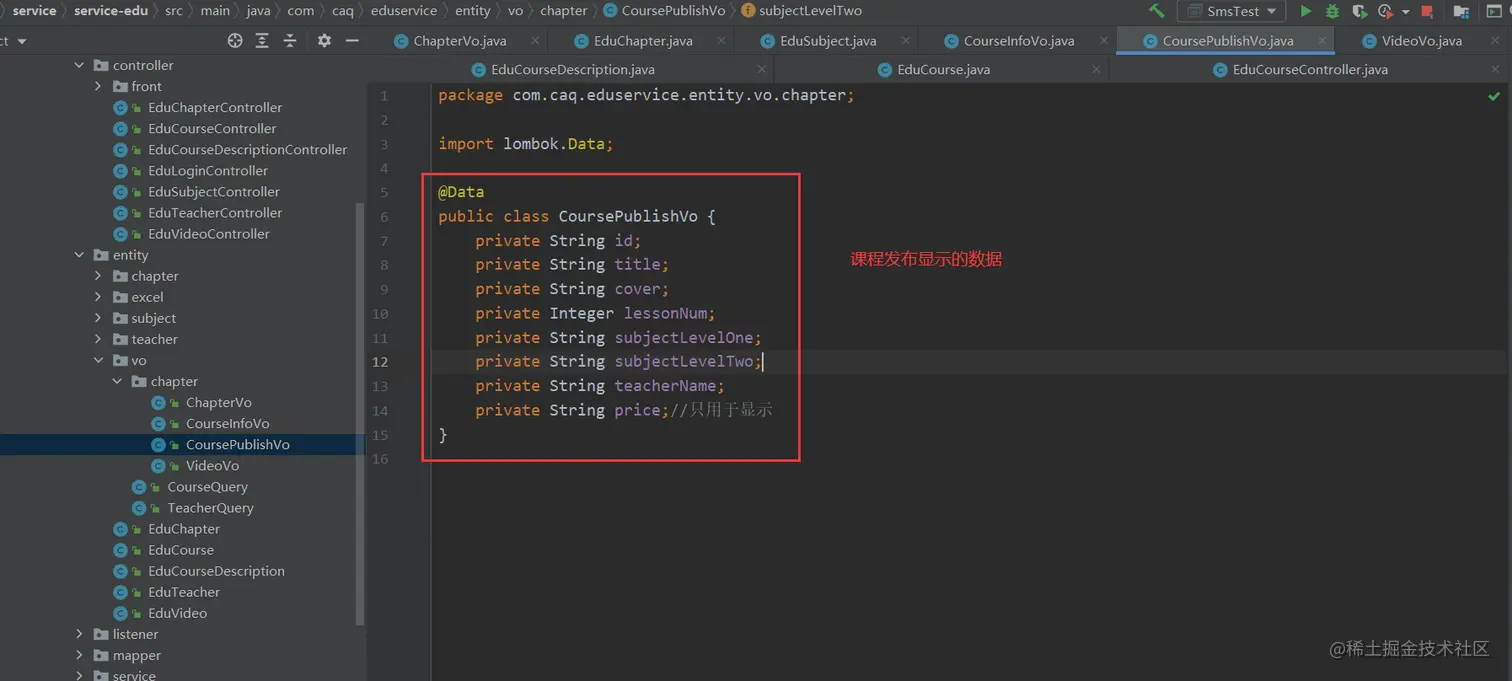Click CoursePublishVo in the breadcrumb
Viewport: 1512px width, 681px height.
coord(673,11)
